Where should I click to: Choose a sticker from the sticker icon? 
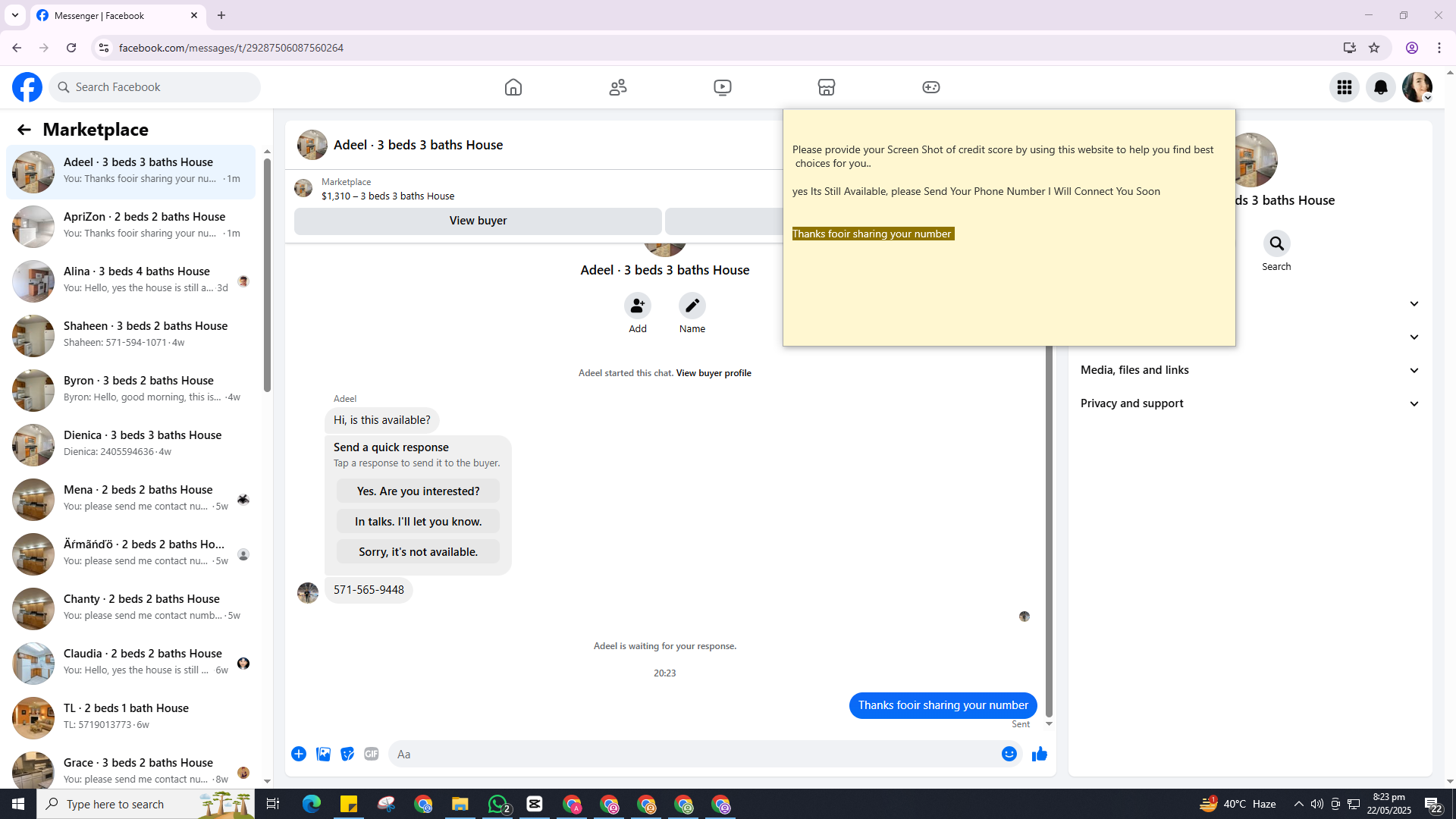pyautogui.click(x=347, y=754)
